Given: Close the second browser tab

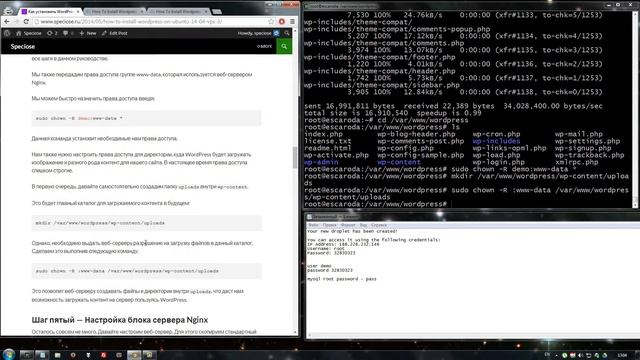Looking at the screenshot, I should (x=142, y=11).
